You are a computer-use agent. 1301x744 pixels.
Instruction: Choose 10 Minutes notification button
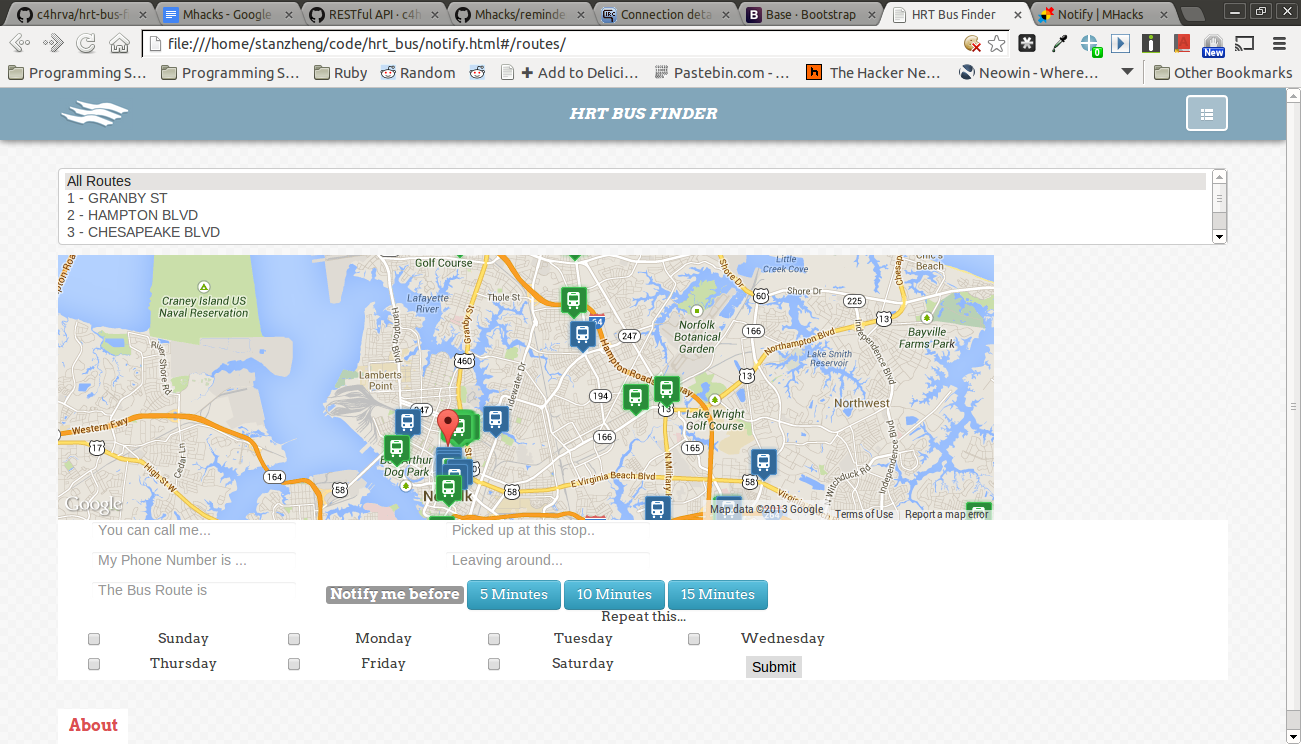(x=615, y=595)
